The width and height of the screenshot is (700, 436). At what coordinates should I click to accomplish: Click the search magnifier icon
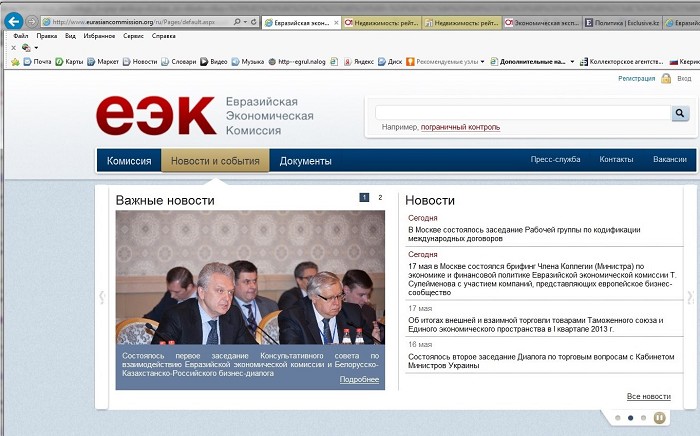[x=680, y=114]
